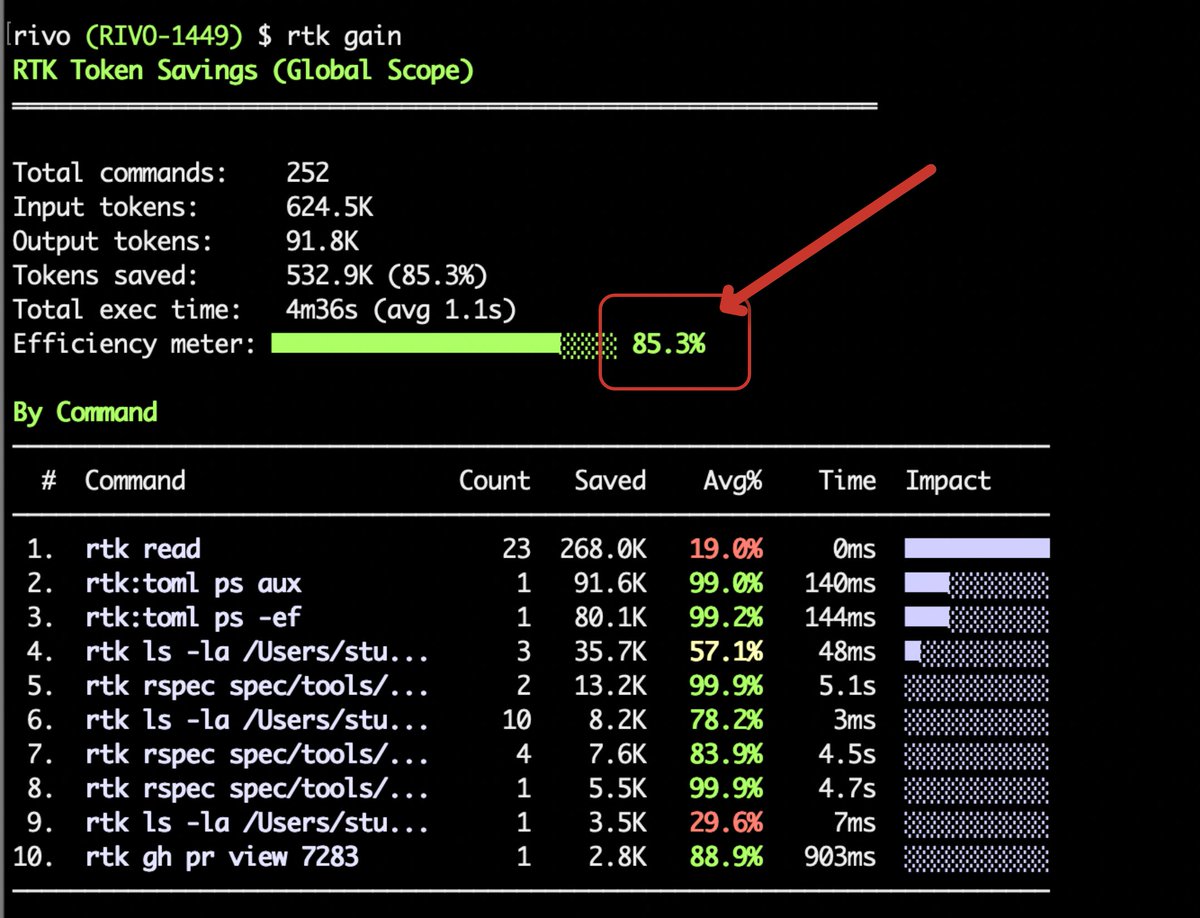
Task: Click the 903ms time value
Action: coord(840,856)
